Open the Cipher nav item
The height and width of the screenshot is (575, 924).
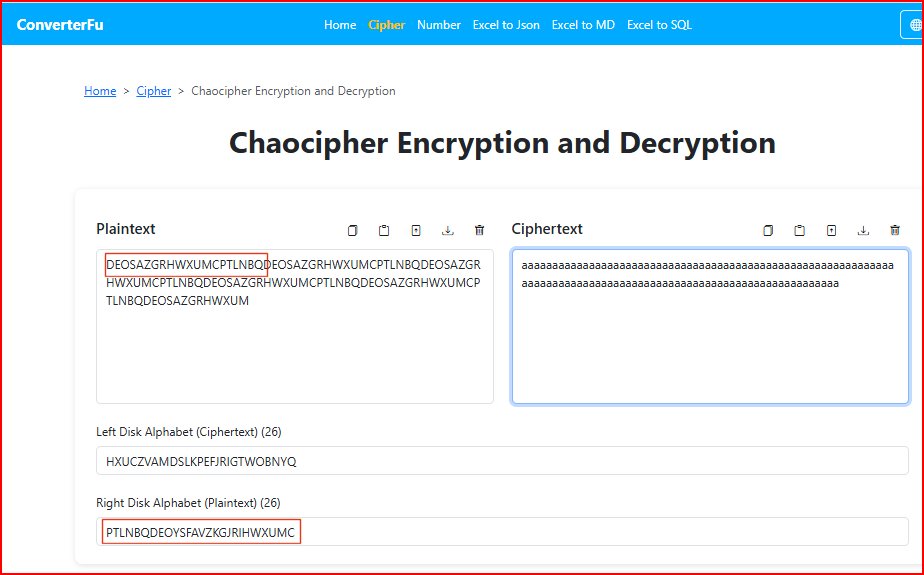tap(387, 25)
